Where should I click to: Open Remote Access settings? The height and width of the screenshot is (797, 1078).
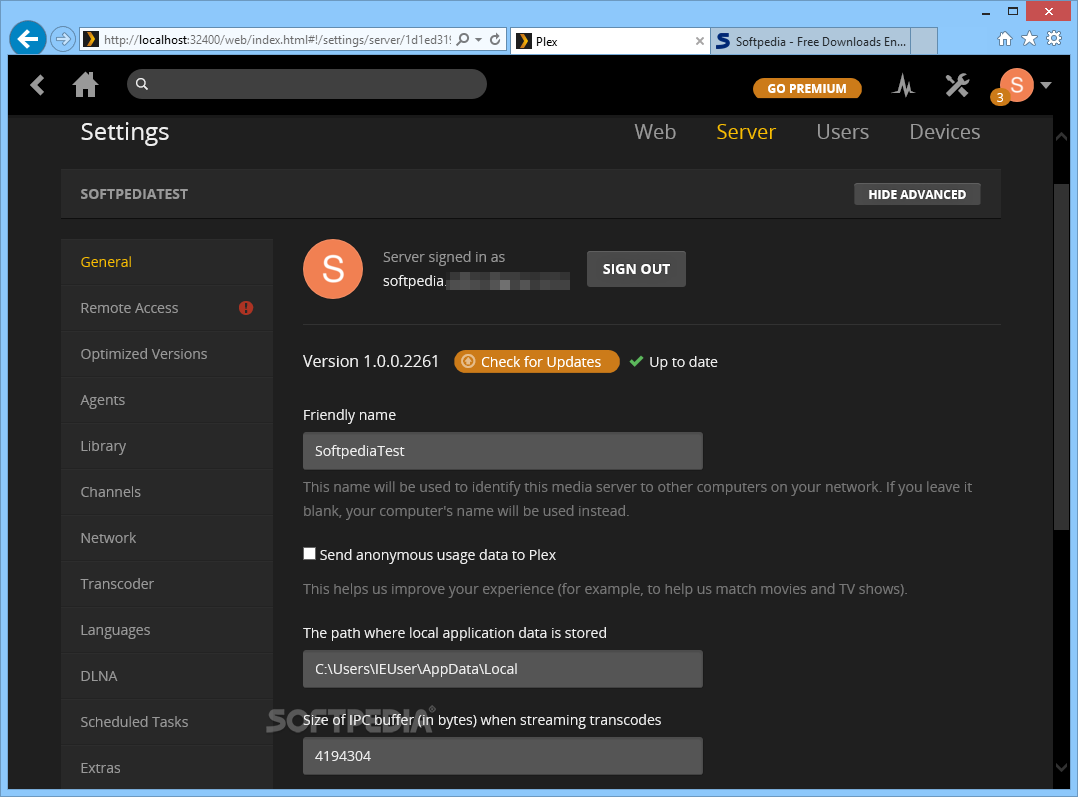(x=167, y=308)
